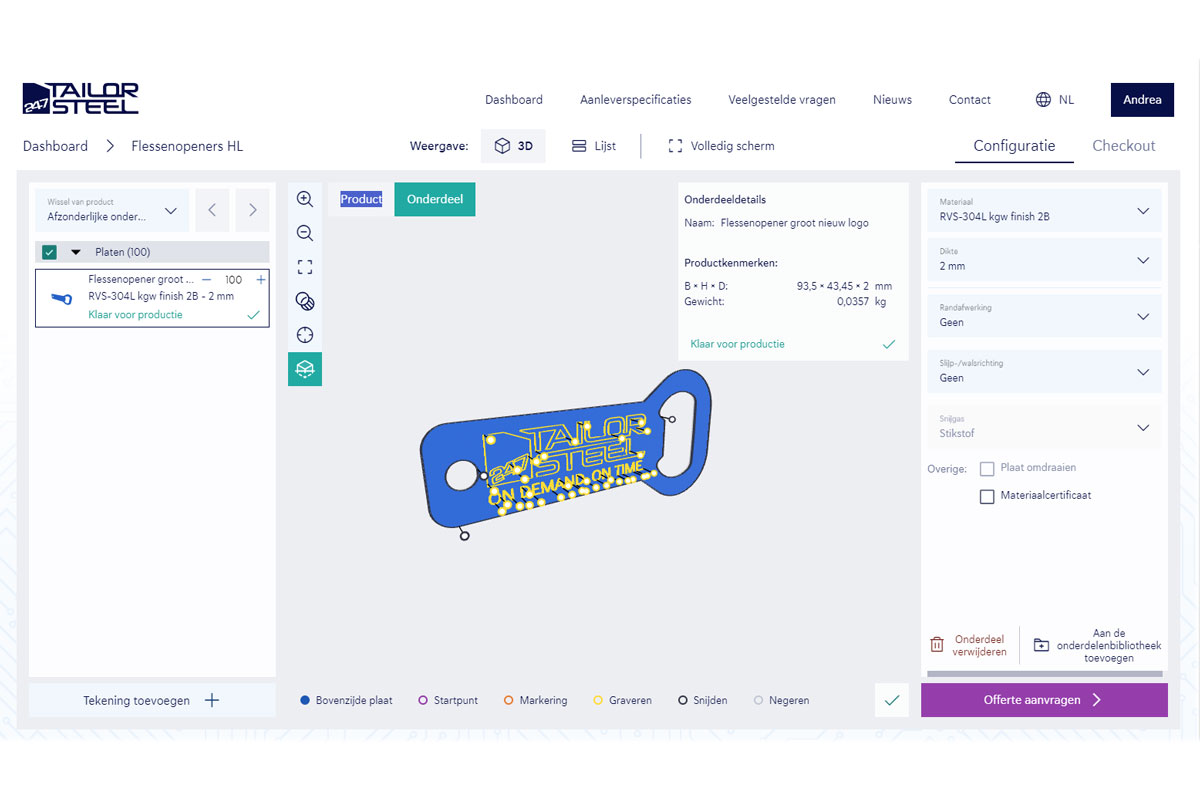Open Contact menu item
The image size is (1200, 800).
pyautogui.click(x=970, y=100)
